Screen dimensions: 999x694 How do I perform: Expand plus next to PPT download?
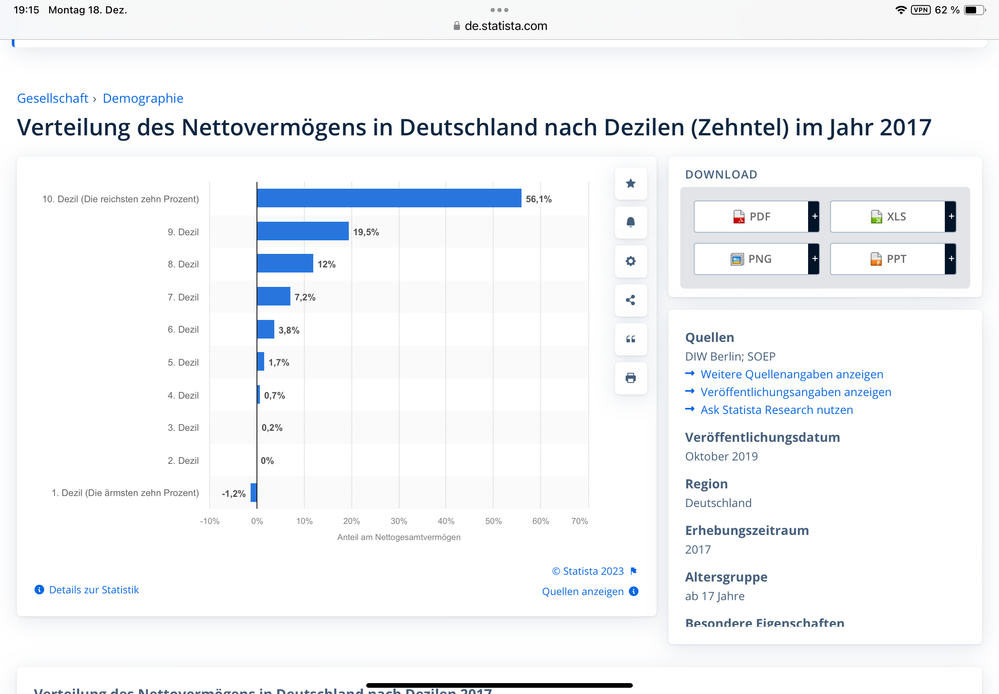pyautogui.click(x=951, y=259)
